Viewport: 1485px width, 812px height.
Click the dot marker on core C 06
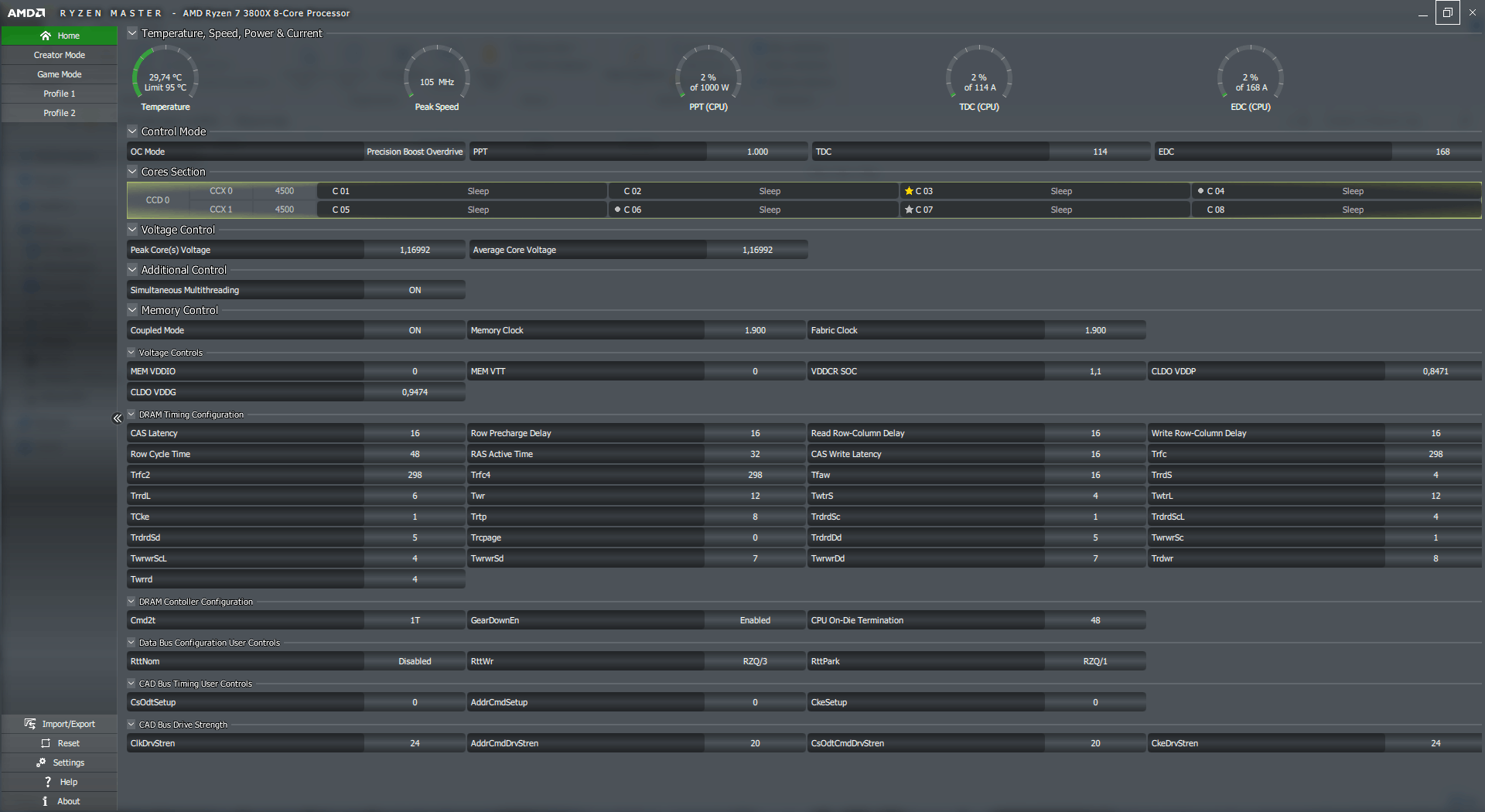[617, 209]
